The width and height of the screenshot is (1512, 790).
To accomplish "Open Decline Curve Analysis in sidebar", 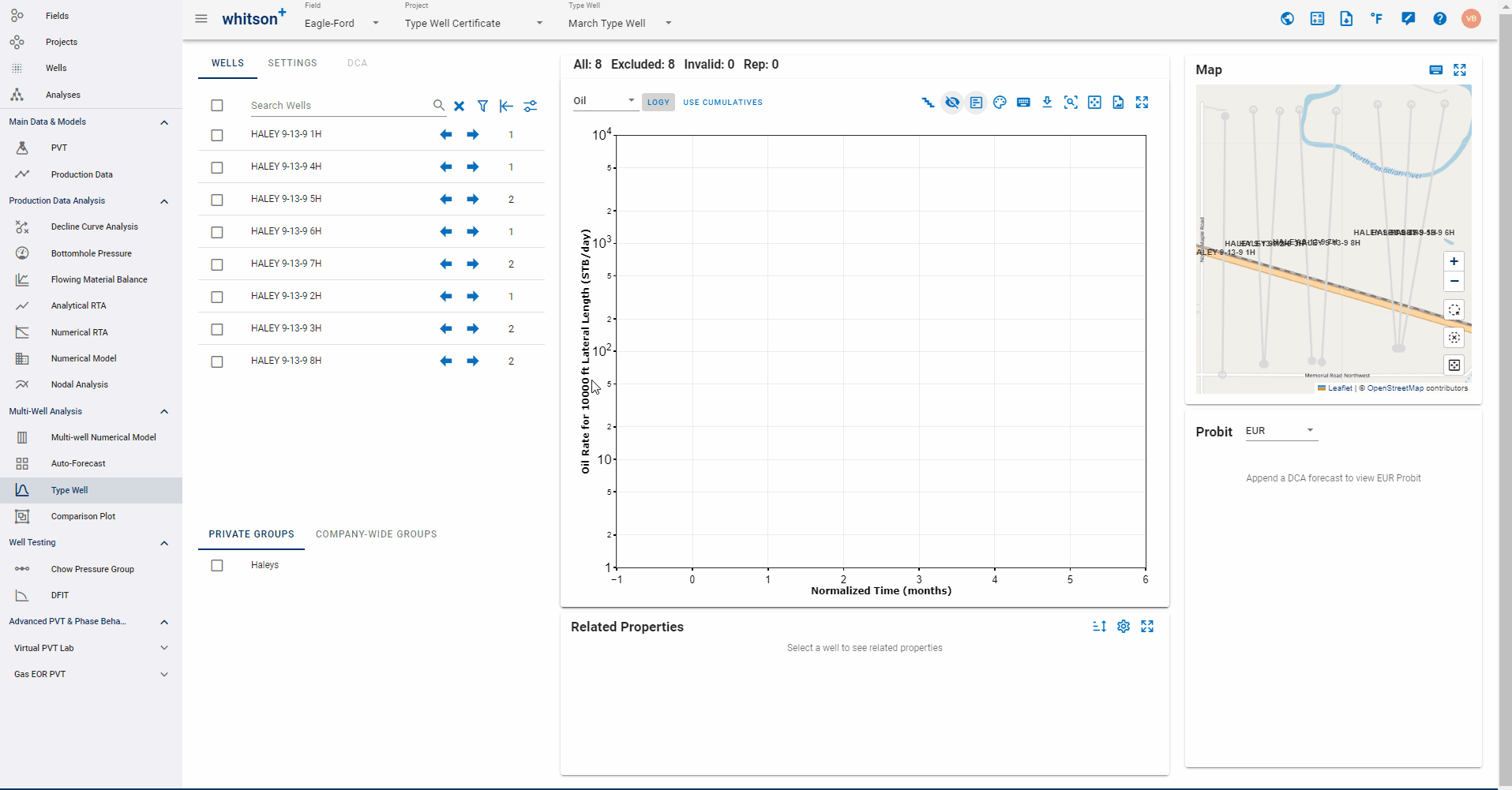I will coord(94,227).
